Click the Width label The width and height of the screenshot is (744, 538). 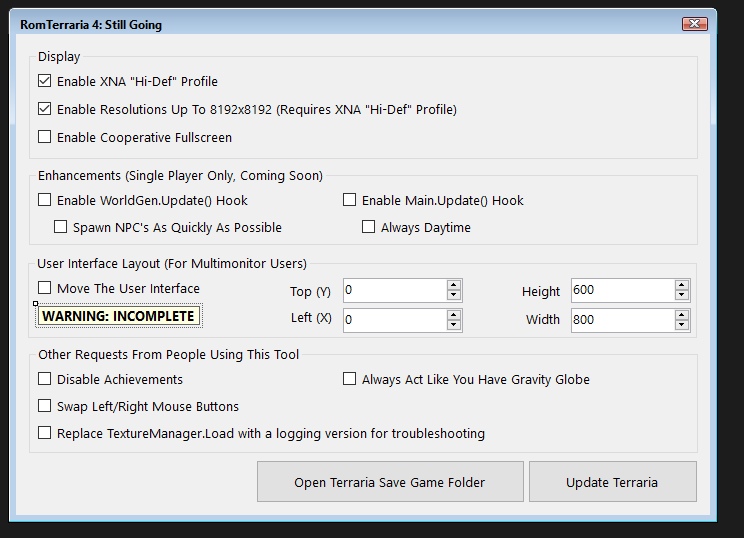[x=543, y=319]
